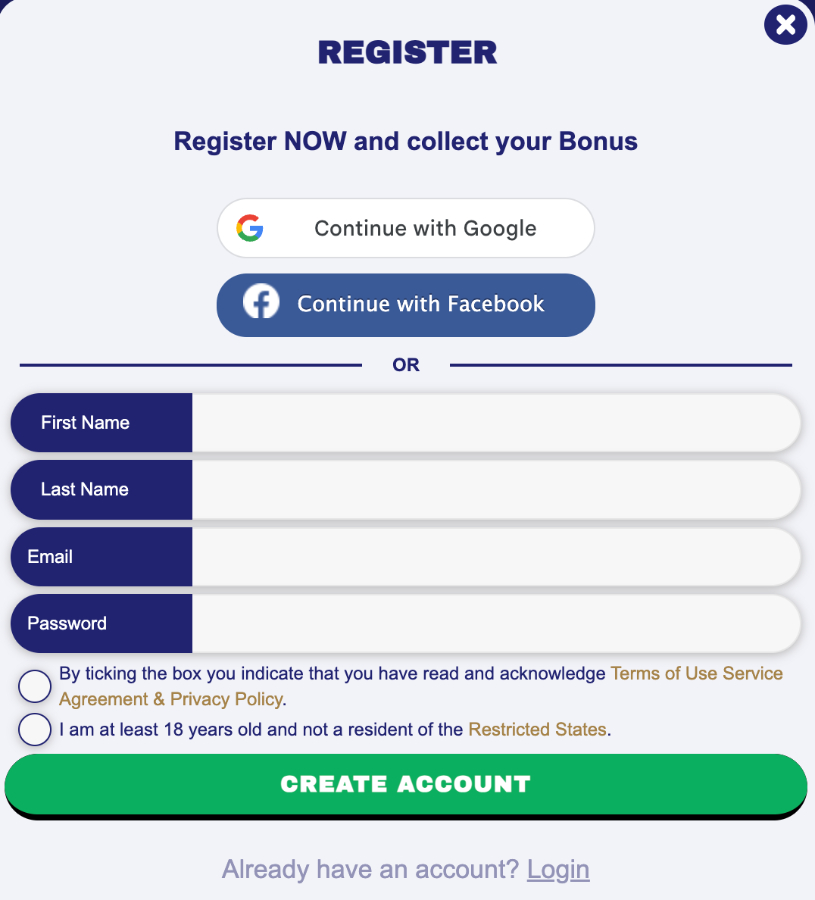Click the Password label
This screenshot has height=900, width=815.
point(66,623)
